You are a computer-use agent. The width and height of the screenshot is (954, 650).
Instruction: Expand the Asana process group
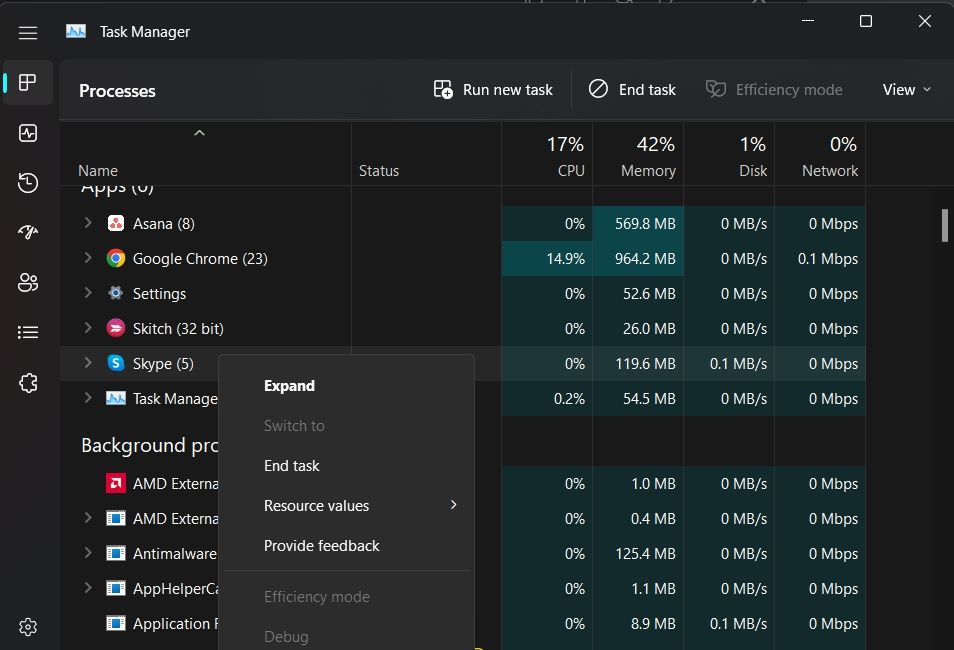88,223
